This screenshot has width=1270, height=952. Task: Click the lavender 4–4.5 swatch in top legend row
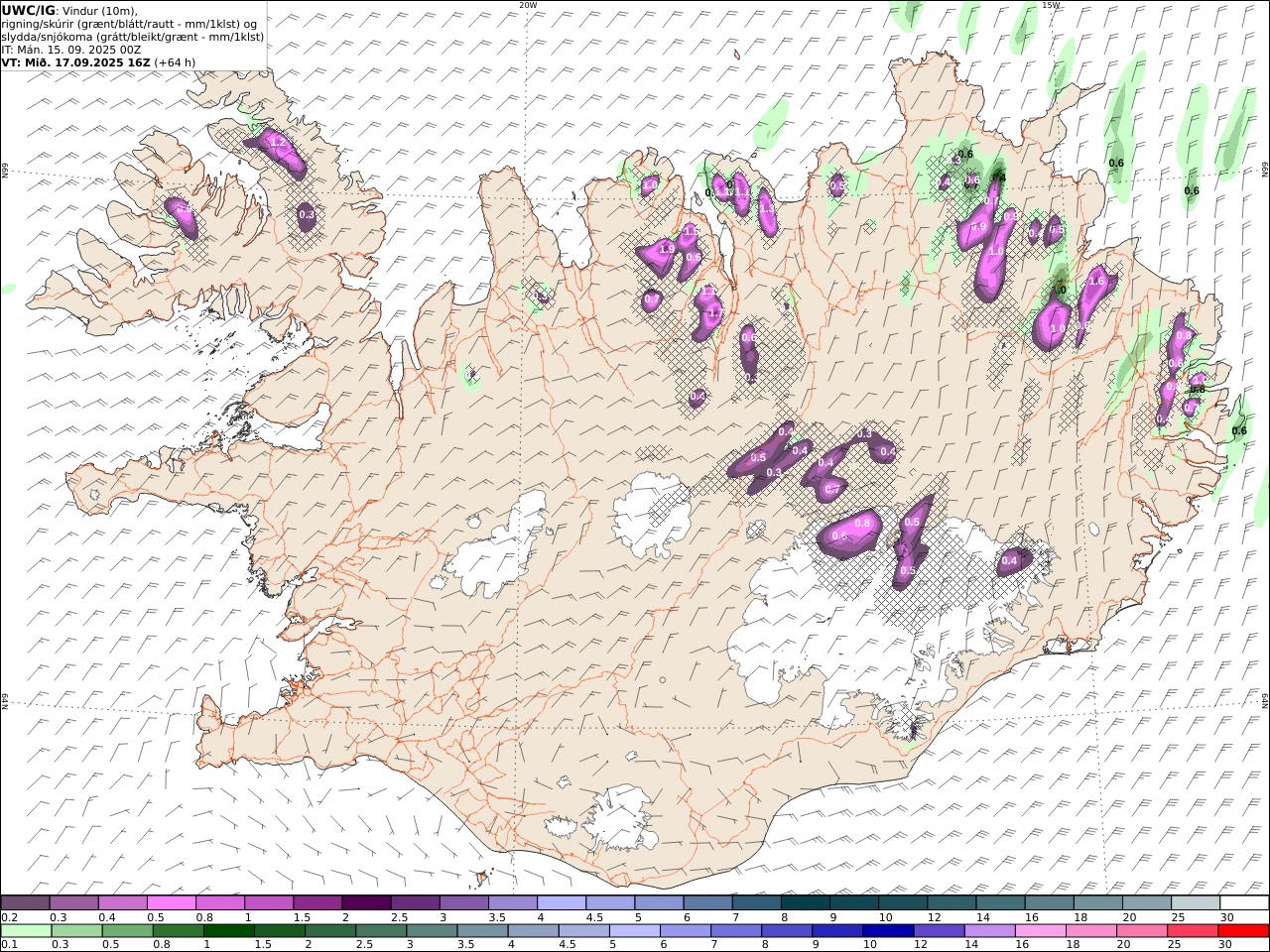pyautogui.click(x=561, y=902)
